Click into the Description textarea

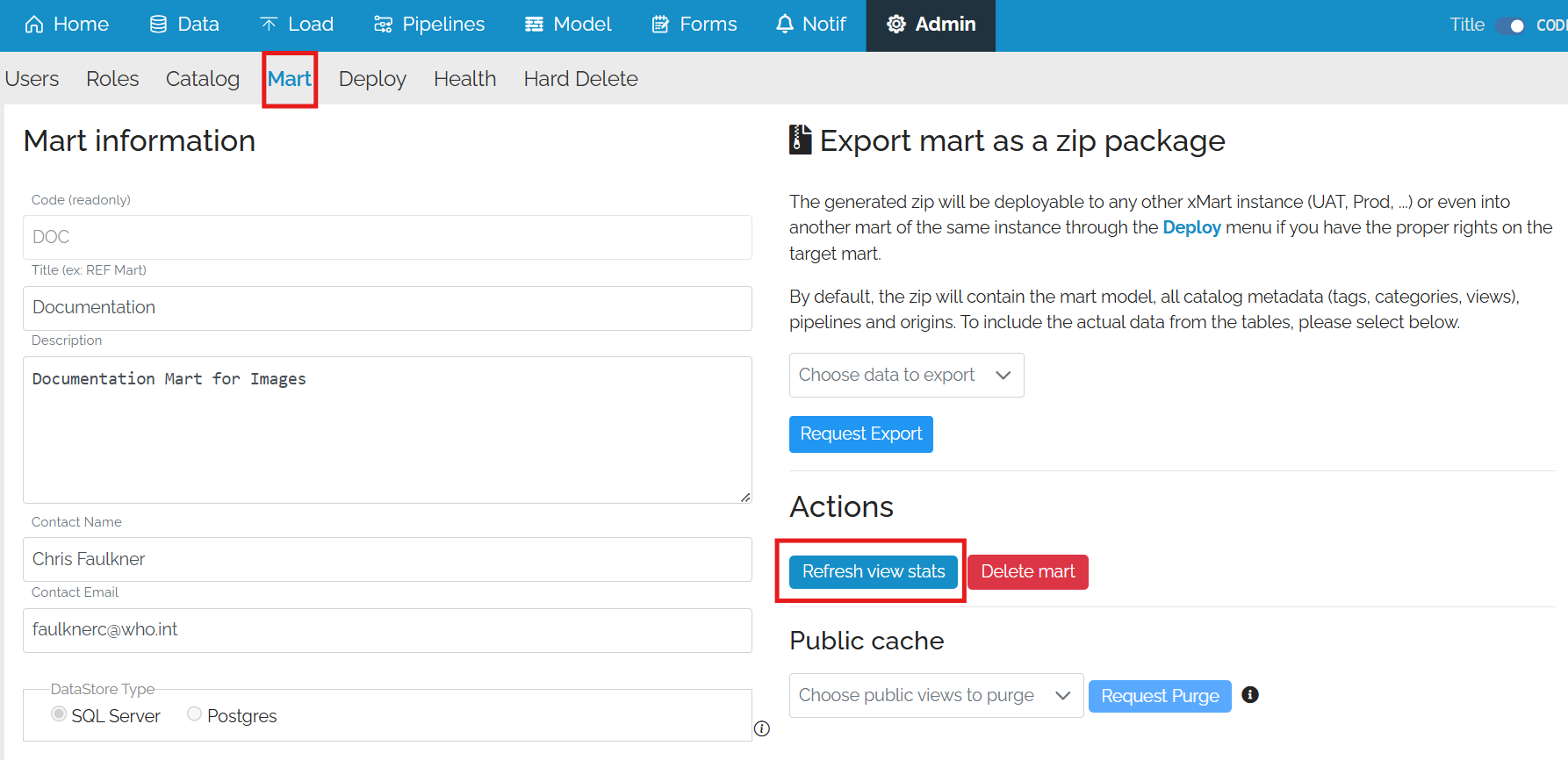tap(387, 430)
